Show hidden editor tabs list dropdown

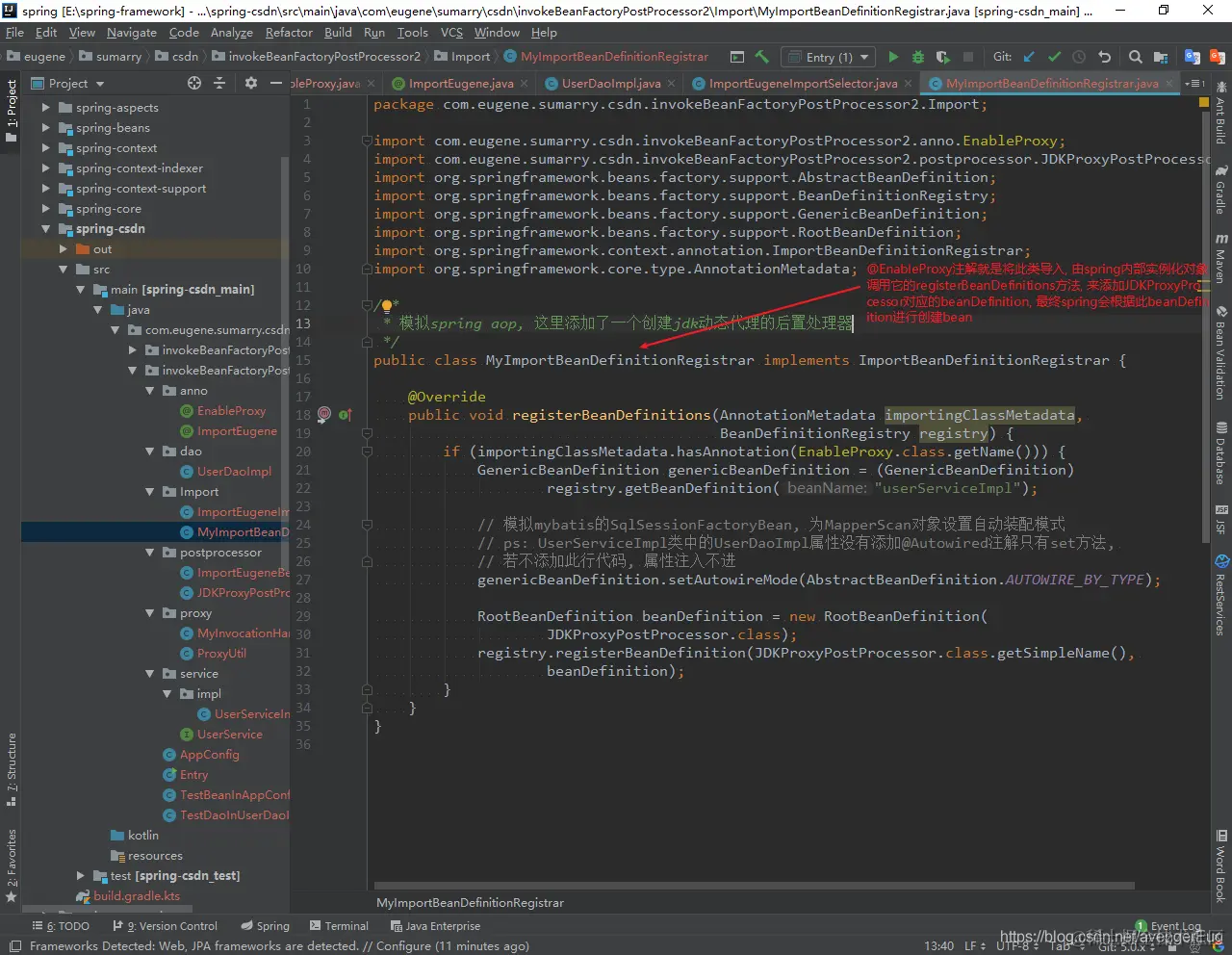1194,84
